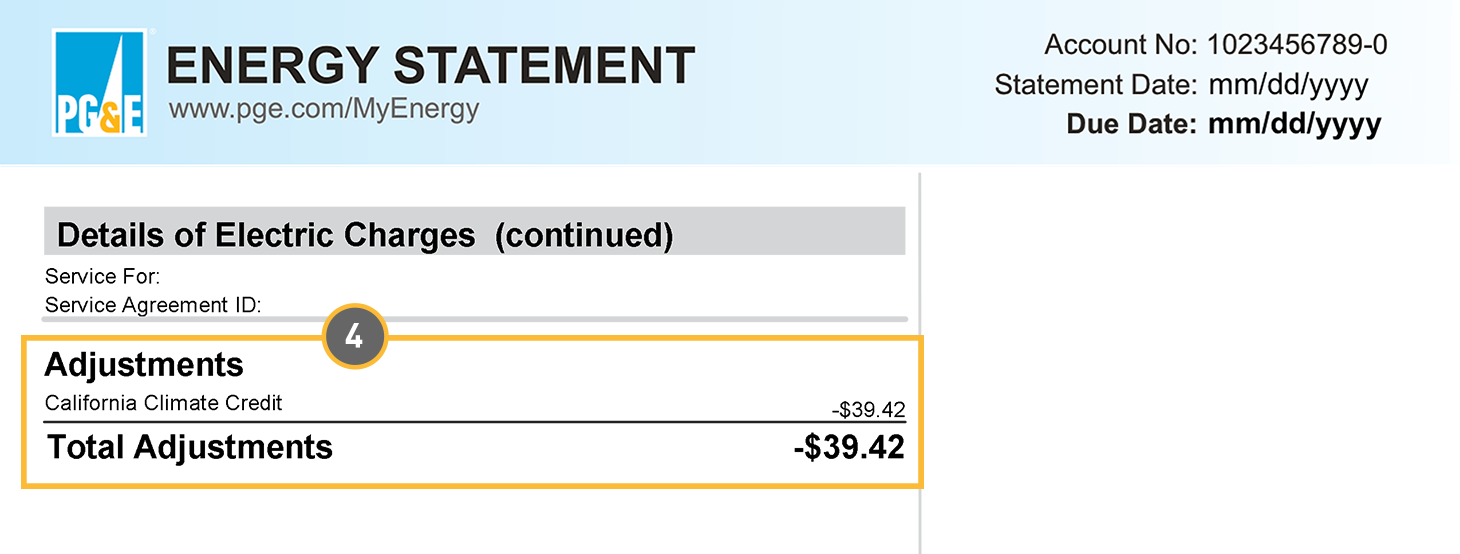The height and width of the screenshot is (554, 1460).
Task: Select the California Climate Credit line item
Action: (x=164, y=403)
